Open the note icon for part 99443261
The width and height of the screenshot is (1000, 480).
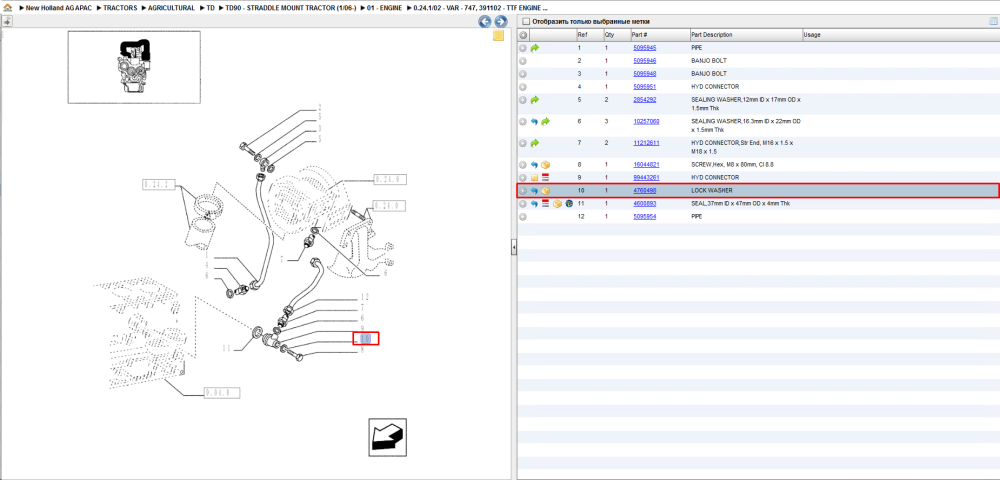tap(534, 177)
